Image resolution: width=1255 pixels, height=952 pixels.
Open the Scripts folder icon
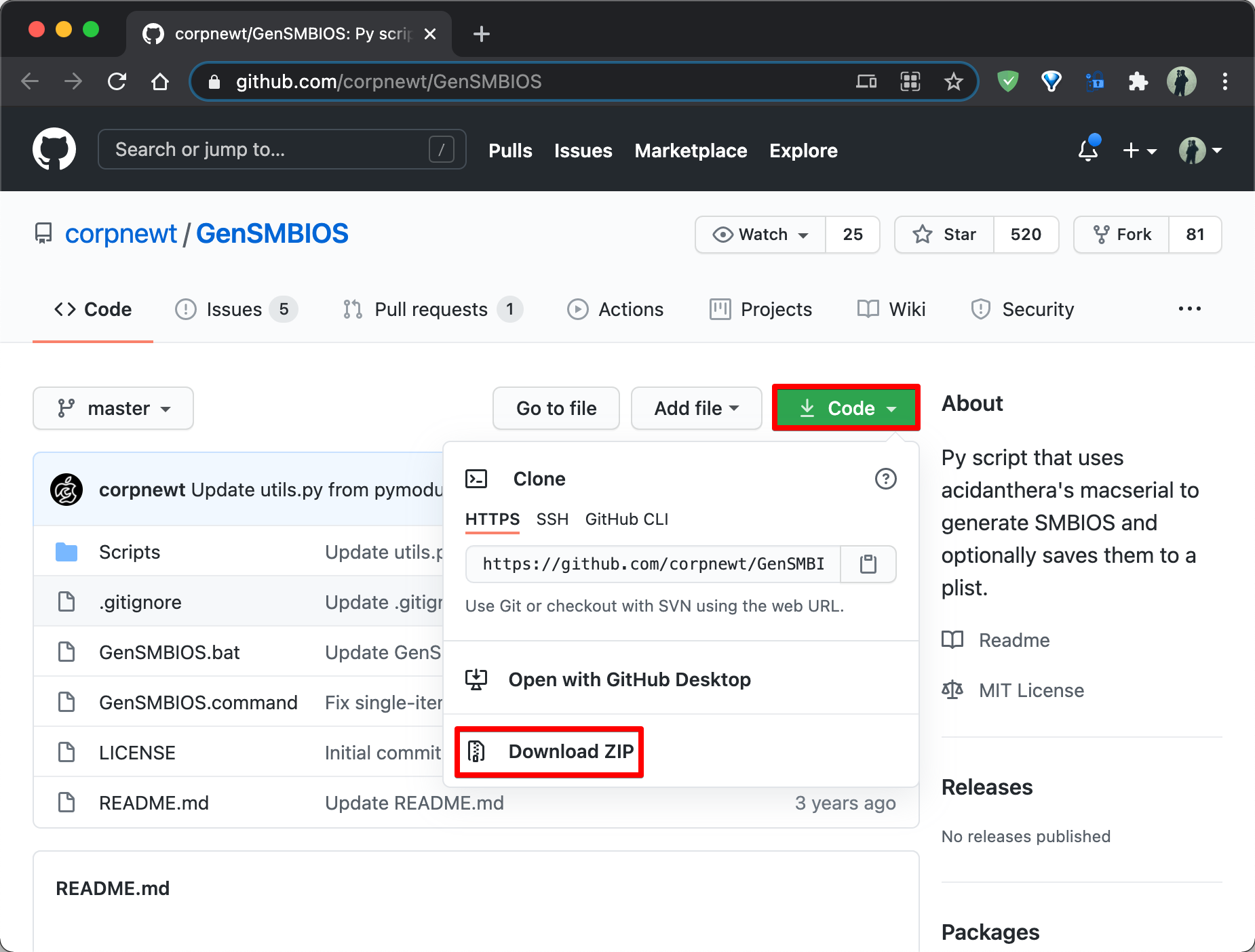[x=66, y=552]
